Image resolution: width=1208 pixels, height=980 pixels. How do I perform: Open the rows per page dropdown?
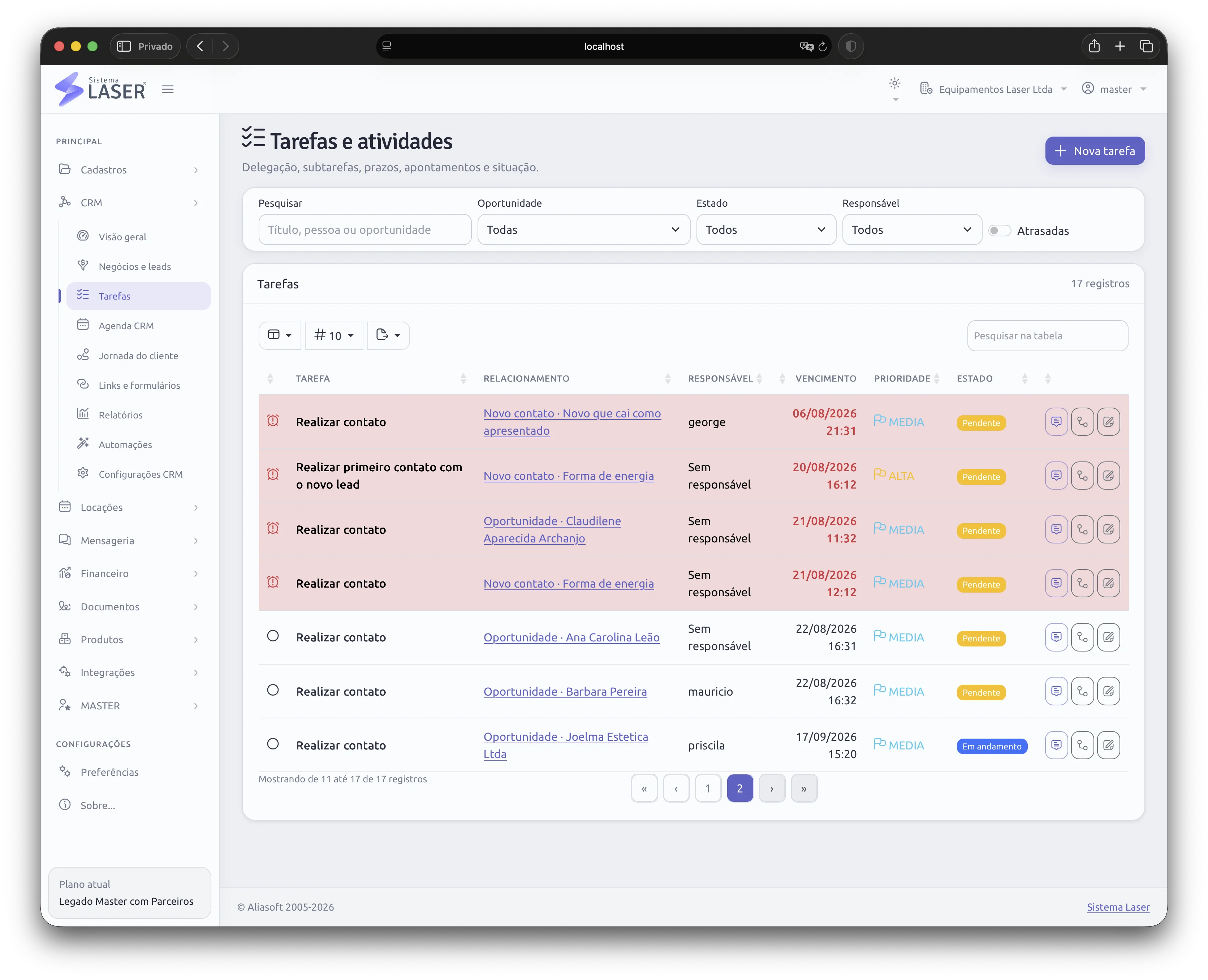coord(334,335)
